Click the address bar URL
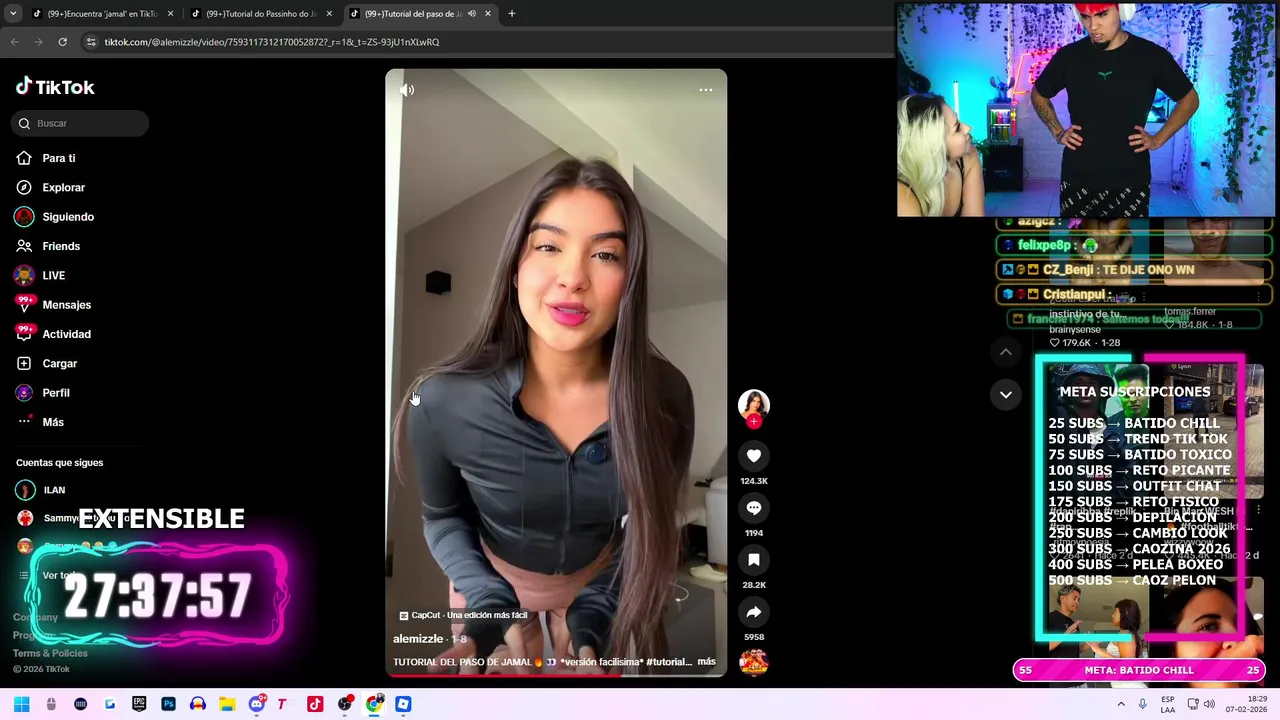The height and width of the screenshot is (720, 1280). (x=272, y=42)
